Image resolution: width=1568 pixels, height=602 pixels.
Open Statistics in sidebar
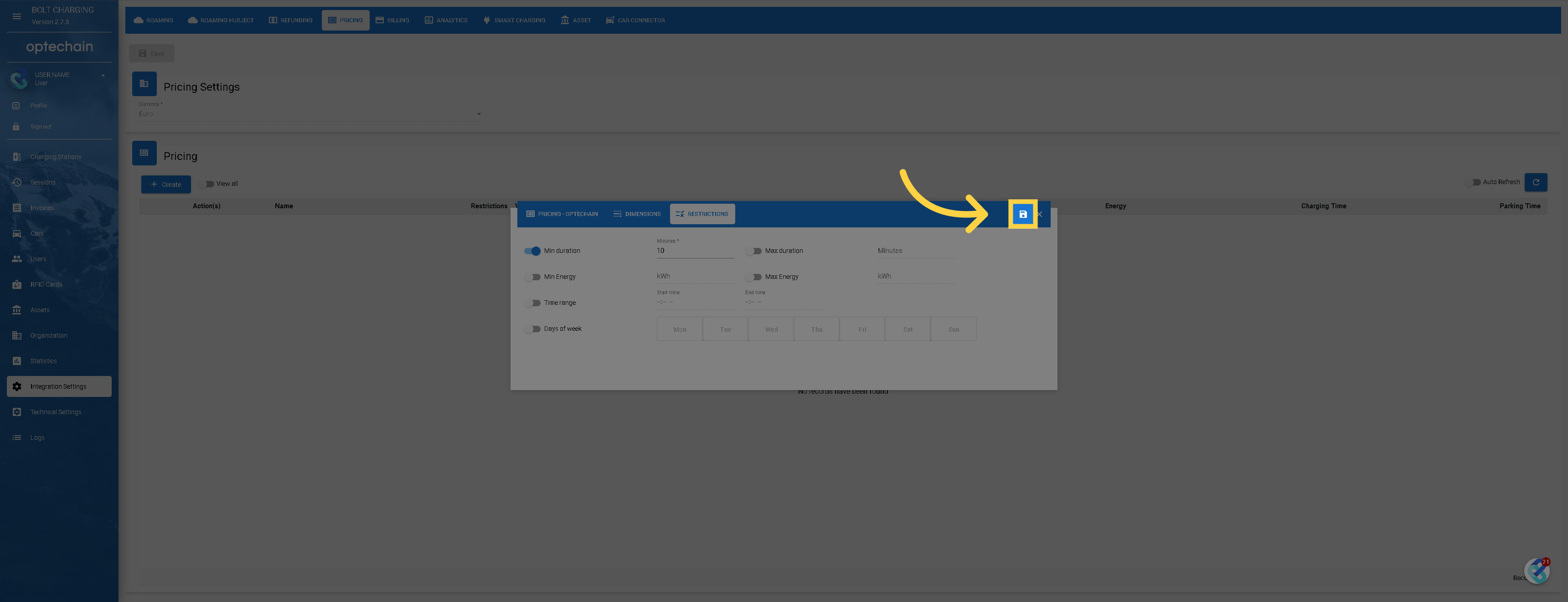click(x=43, y=361)
